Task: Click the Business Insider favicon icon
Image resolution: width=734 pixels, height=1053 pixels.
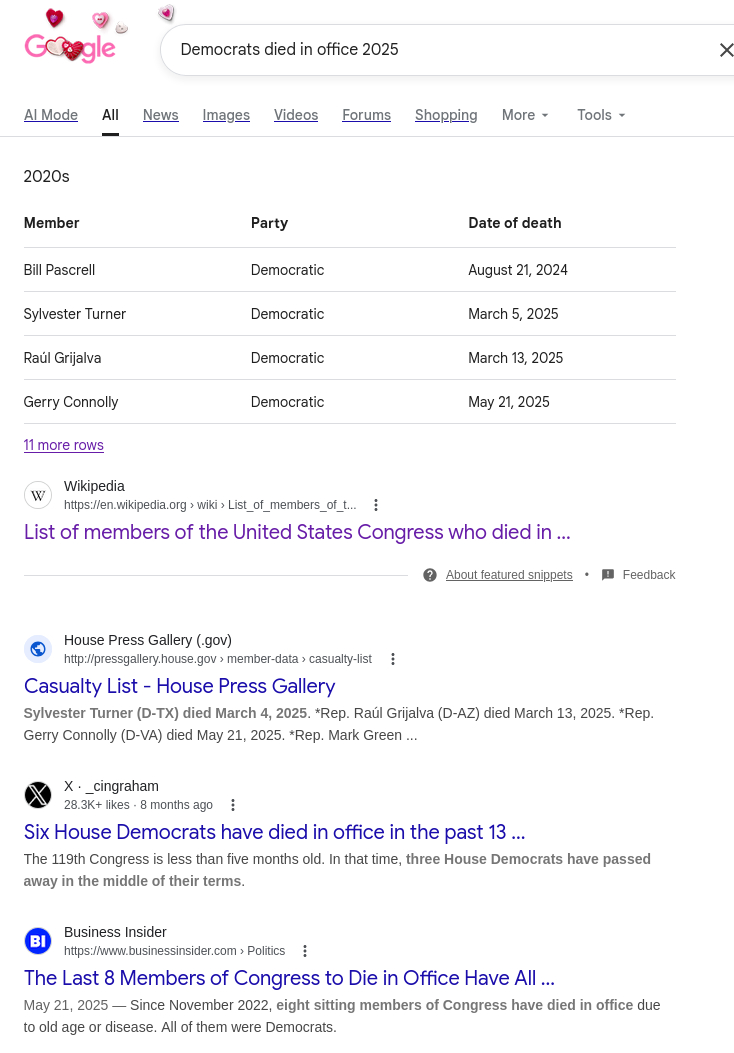Action: (x=38, y=941)
